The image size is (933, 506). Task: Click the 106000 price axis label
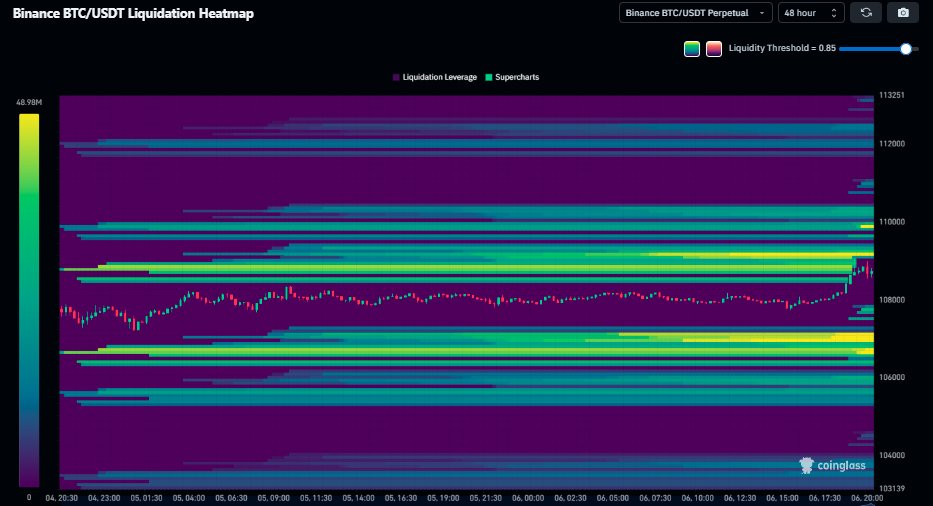(x=892, y=377)
